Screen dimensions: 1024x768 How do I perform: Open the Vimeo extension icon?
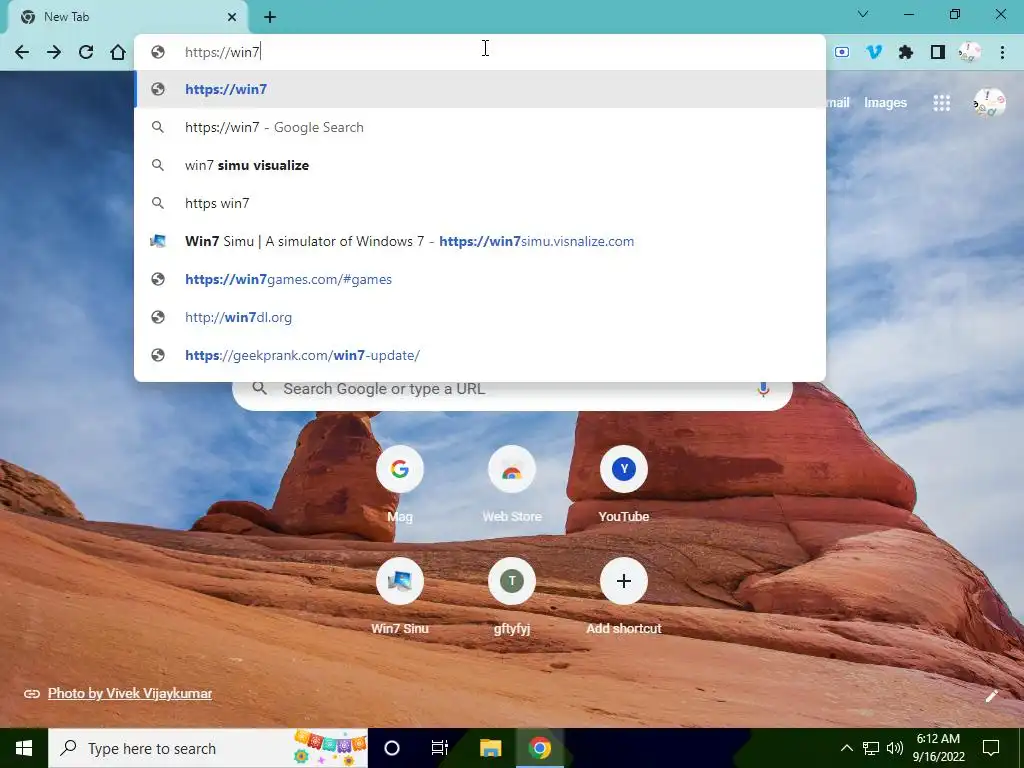(874, 52)
